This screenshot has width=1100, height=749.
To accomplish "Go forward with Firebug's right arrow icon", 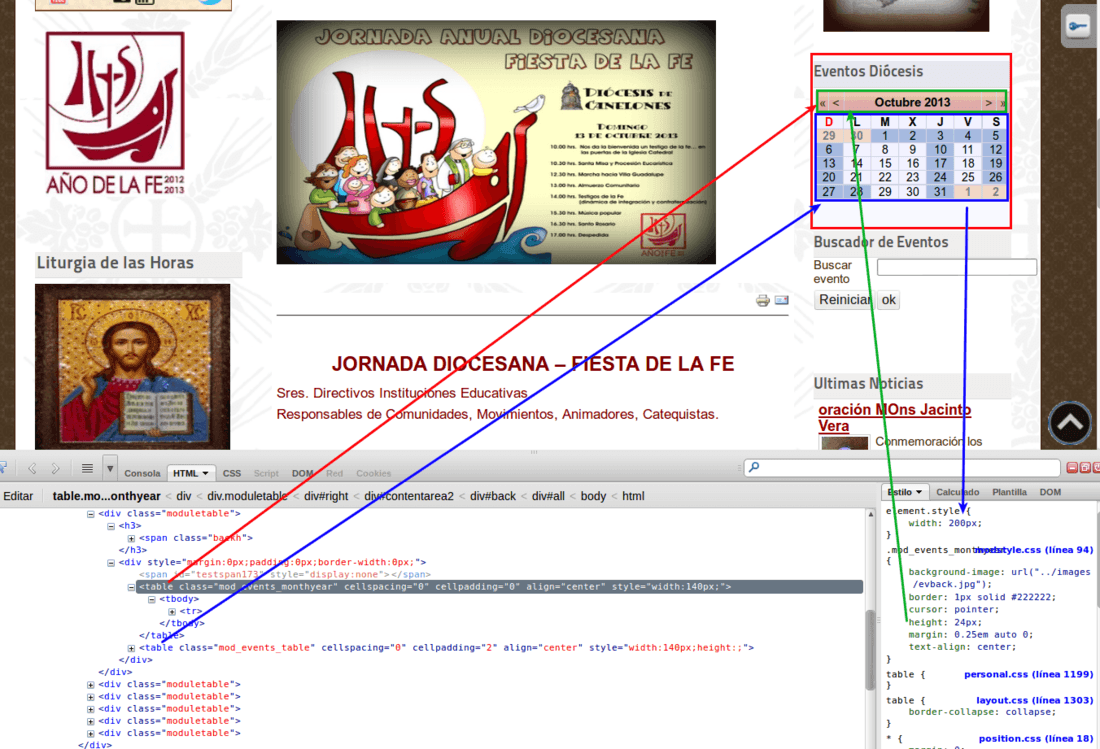I will [x=56, y=468].
